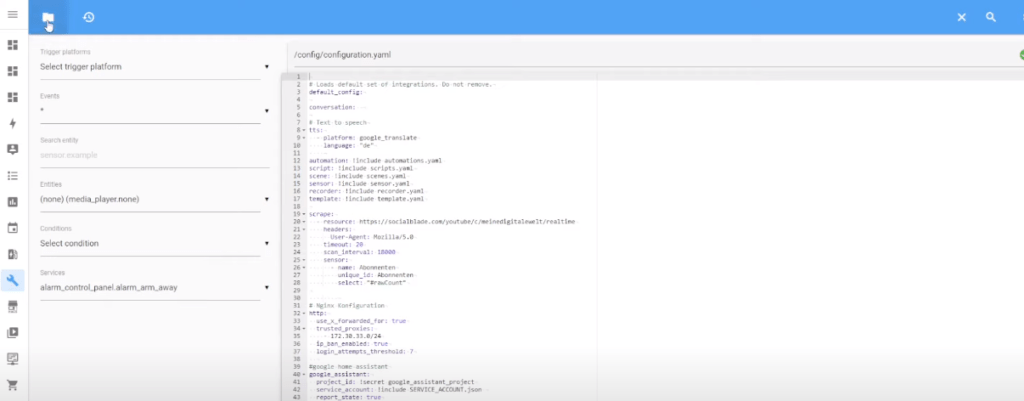
Task: Click the history clock icon in top bar
Action: (89, 17)
